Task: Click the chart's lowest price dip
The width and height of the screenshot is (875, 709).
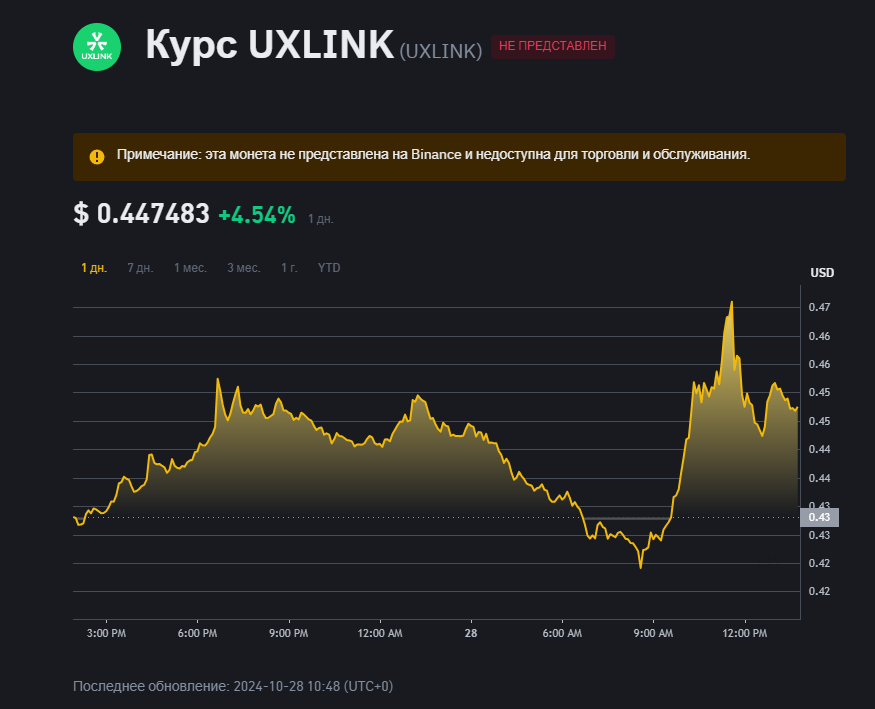Action: tap(641, 567)
